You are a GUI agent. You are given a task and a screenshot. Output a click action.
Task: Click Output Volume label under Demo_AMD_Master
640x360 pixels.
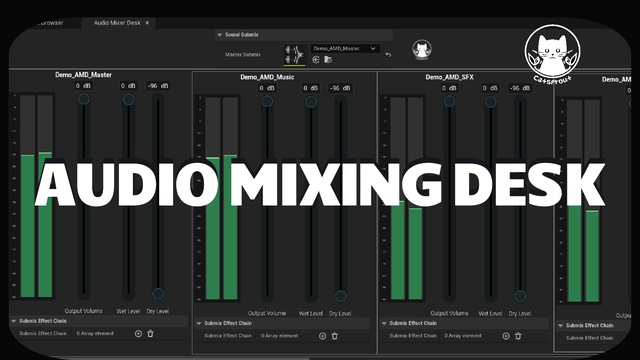[83, 311]
